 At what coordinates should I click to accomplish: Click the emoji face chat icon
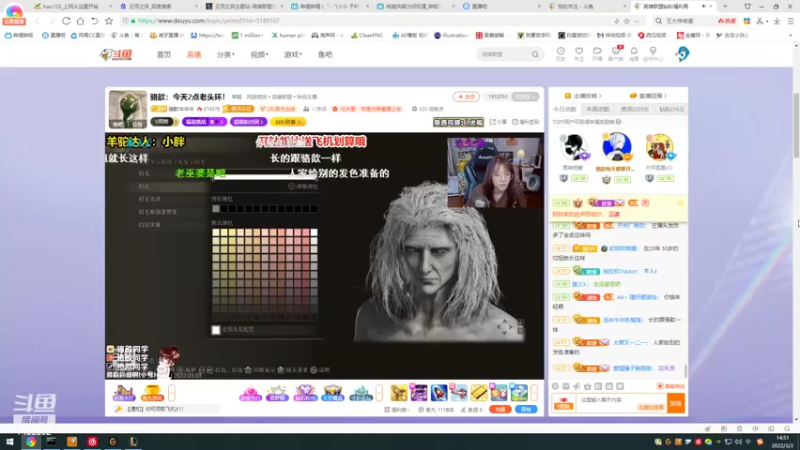[555, 386]
